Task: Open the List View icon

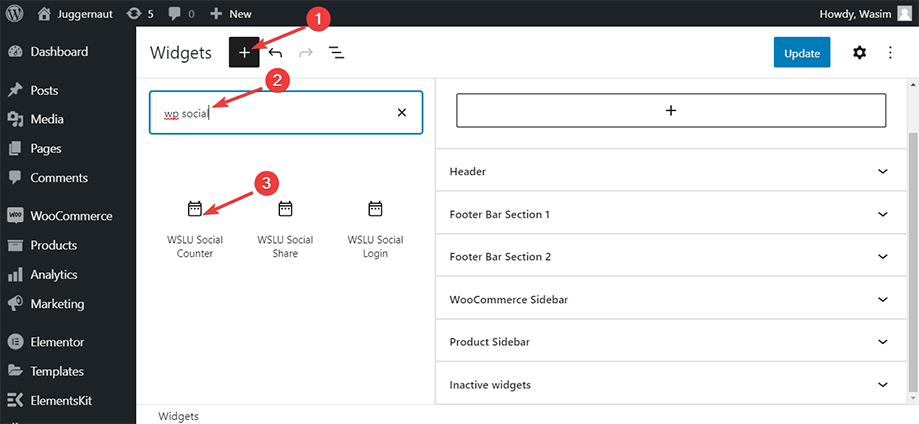Action: point(336,53)
